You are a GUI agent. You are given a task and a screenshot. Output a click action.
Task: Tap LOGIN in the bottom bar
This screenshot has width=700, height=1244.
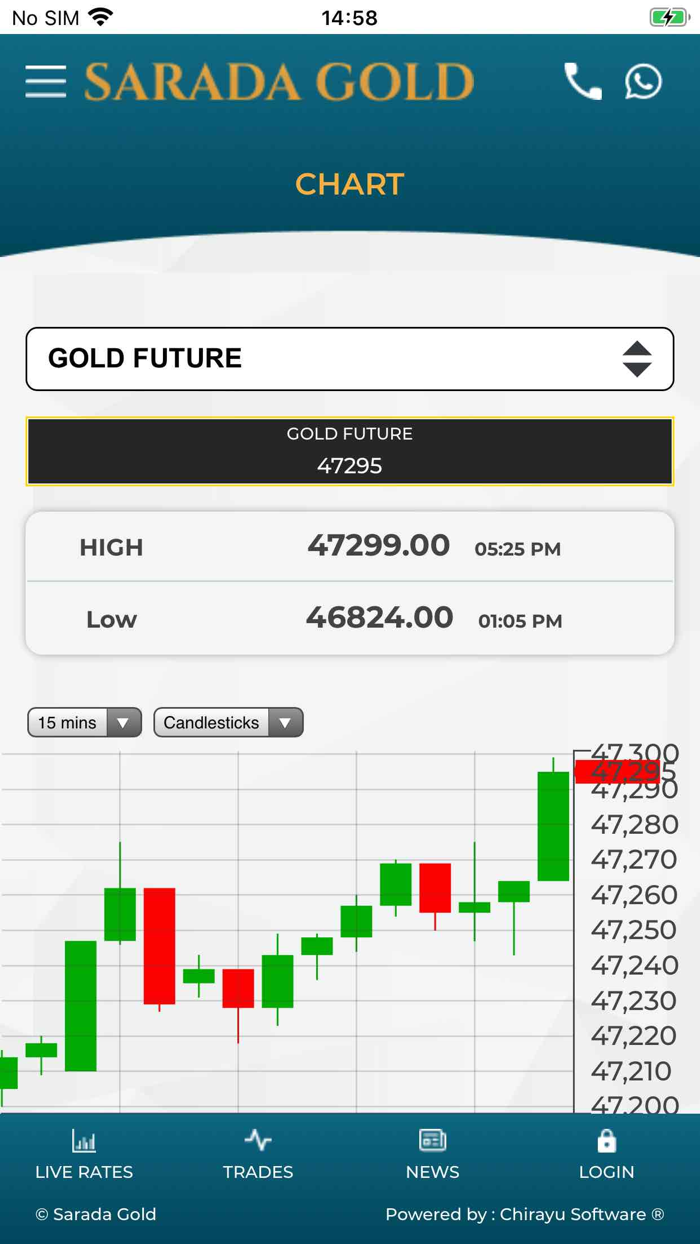[606, 1155]
